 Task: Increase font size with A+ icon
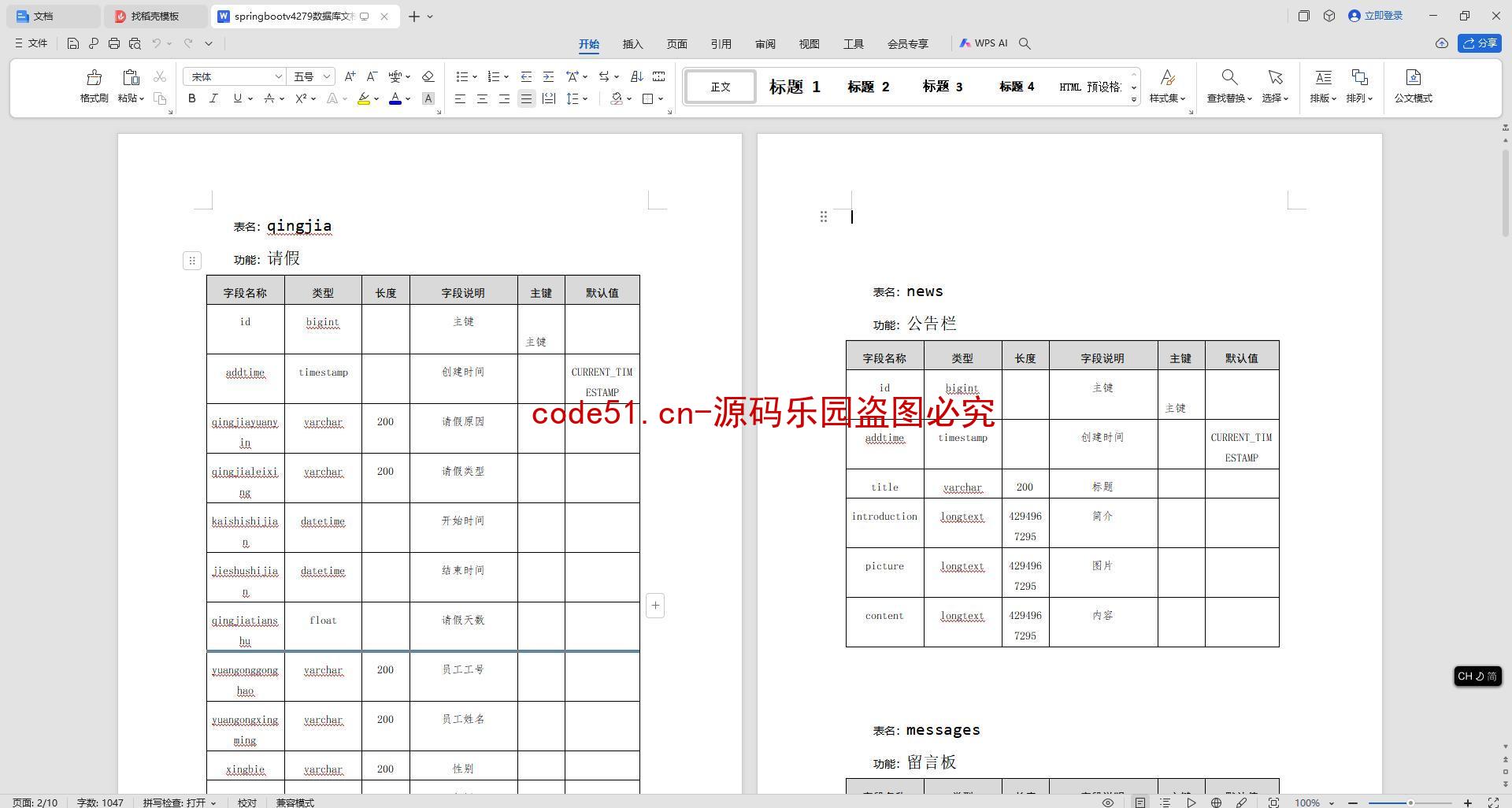tap(350, 76)
